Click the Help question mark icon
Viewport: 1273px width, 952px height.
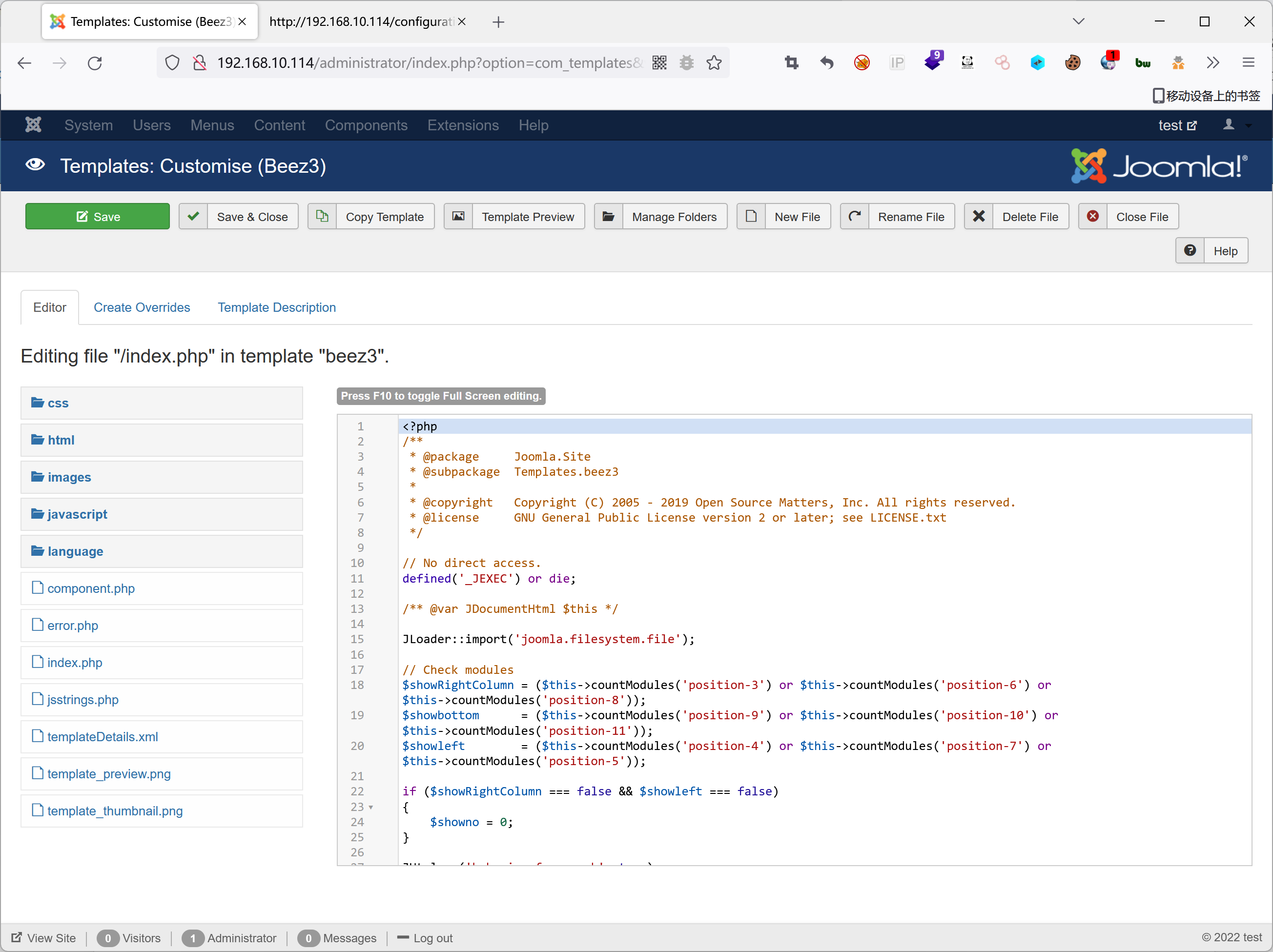(1190, 251)
